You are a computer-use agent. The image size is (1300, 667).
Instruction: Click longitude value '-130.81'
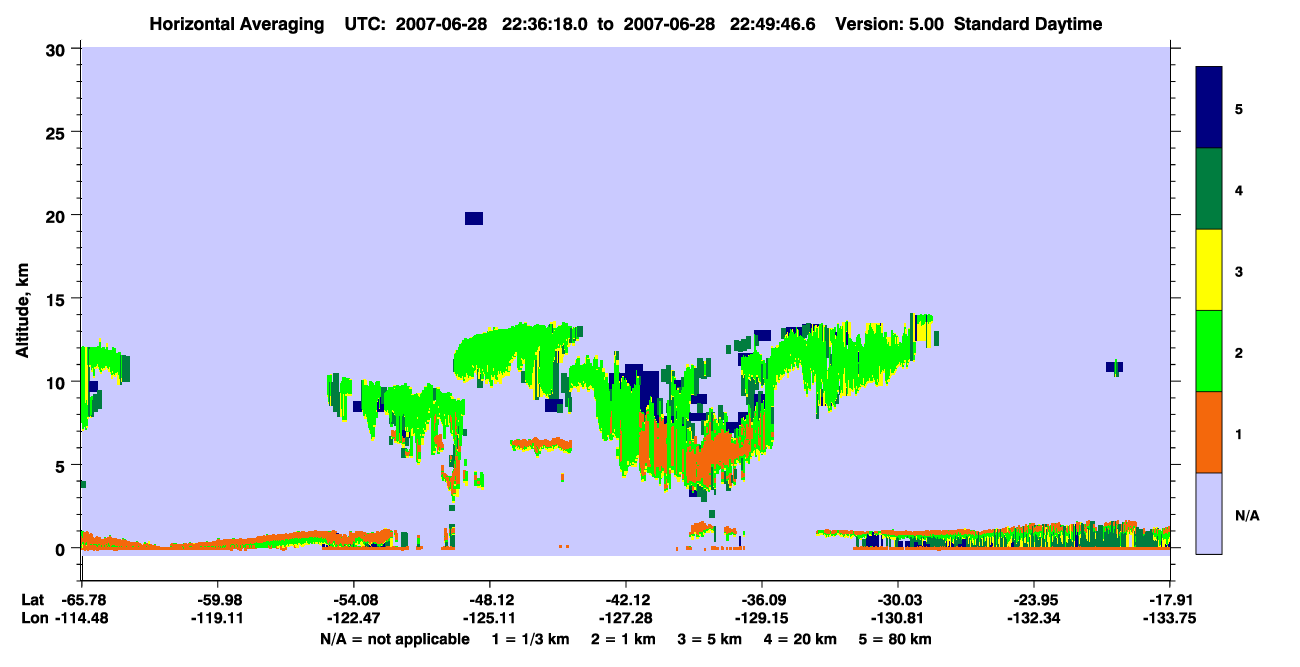897,618
